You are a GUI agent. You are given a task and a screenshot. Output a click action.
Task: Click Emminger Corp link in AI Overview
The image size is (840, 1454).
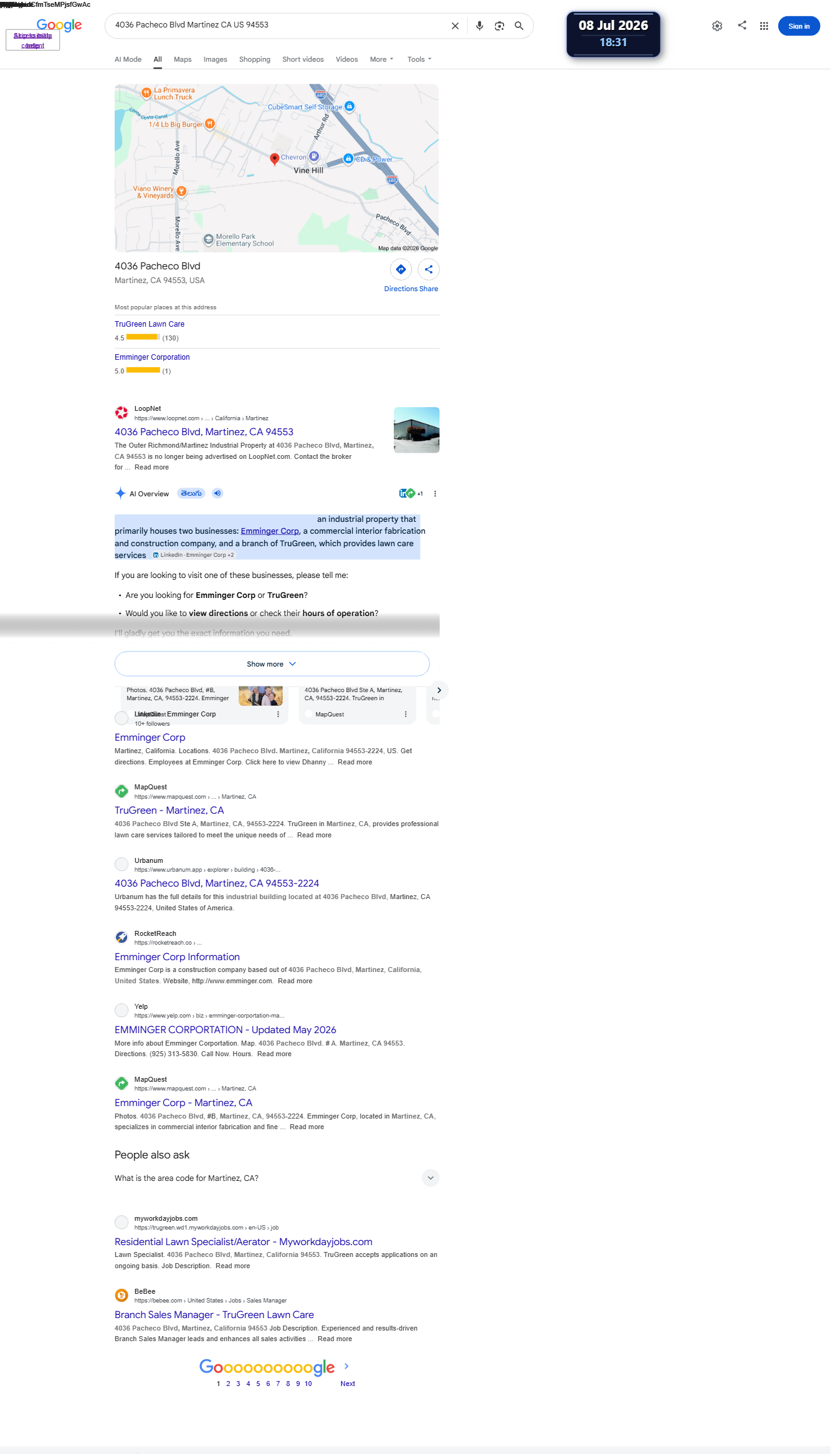pos(270,531)
